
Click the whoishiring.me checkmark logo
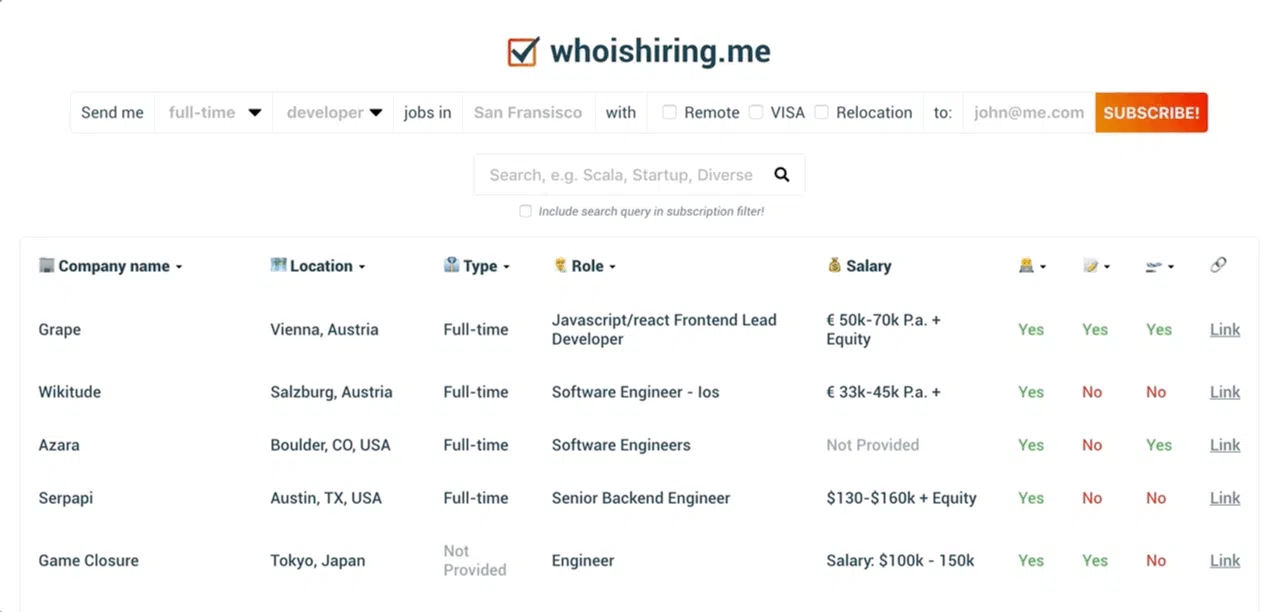pos(523,51)
